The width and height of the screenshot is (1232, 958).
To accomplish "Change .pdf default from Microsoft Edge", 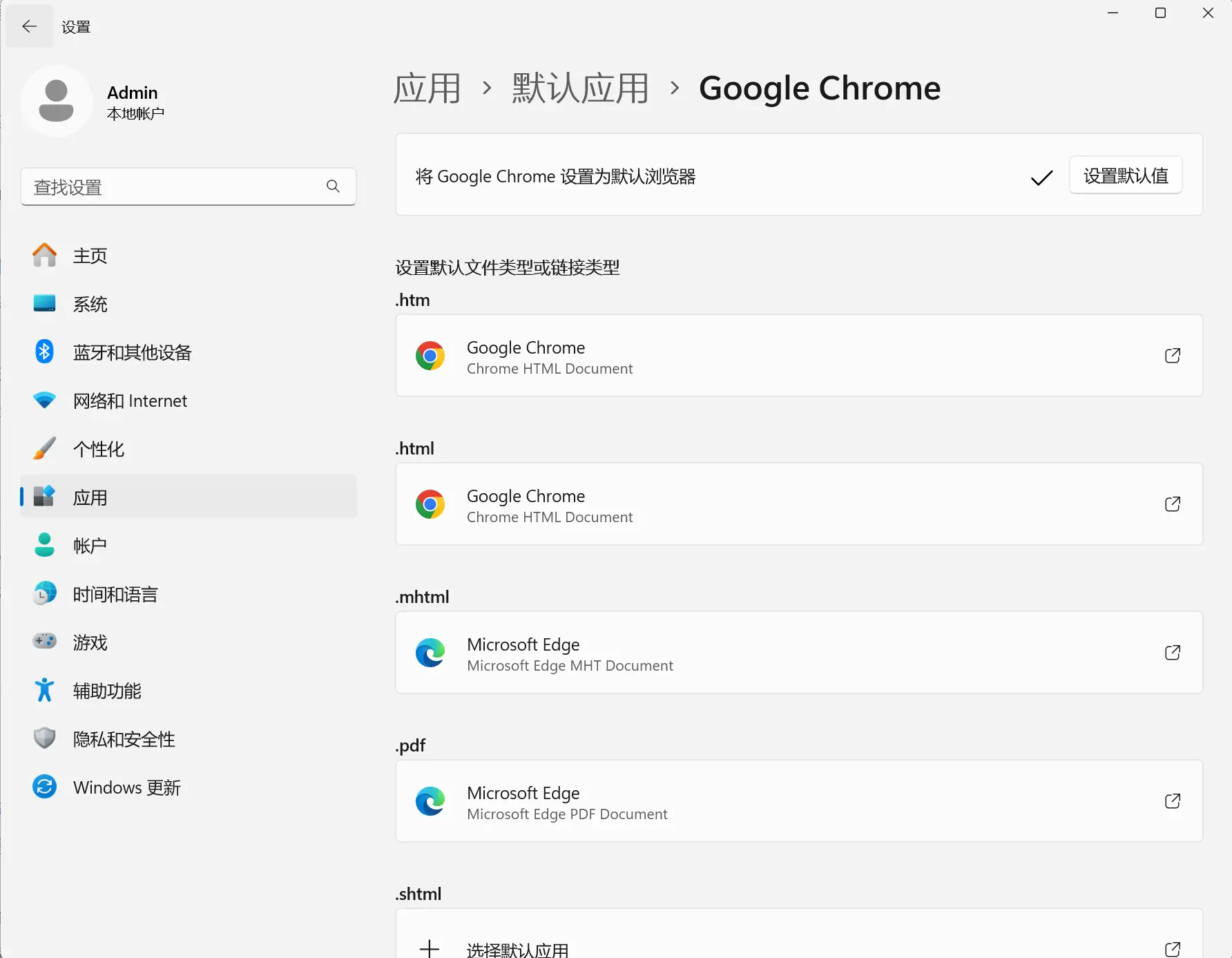I will 798,801.
